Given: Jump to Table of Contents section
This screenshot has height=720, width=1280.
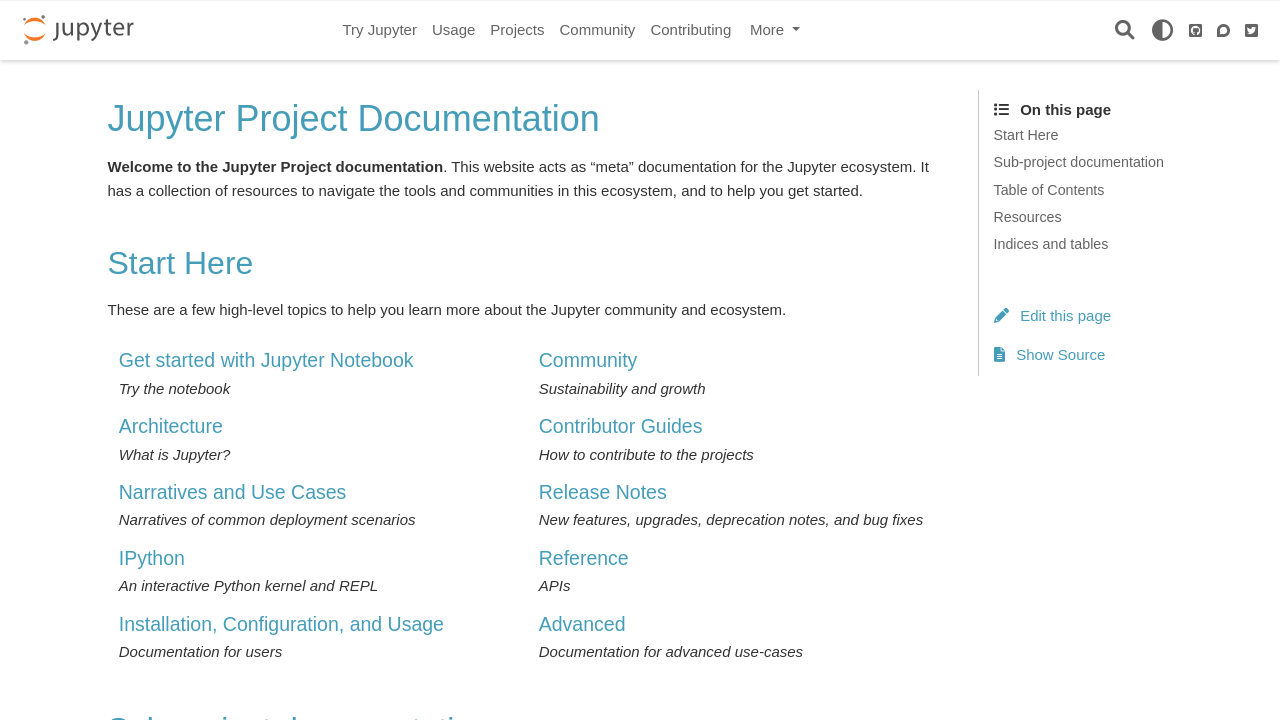Looking at the screenshot, I should coord(1049,190).
